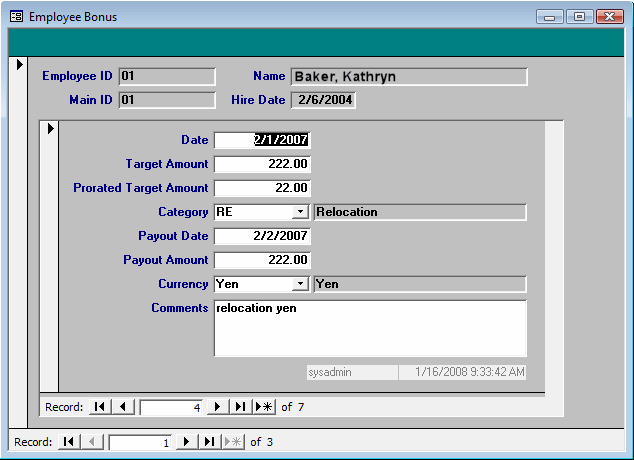Click the 'of 3' main record count
Screen dimensions: 634x460
(x=261, y=442)
